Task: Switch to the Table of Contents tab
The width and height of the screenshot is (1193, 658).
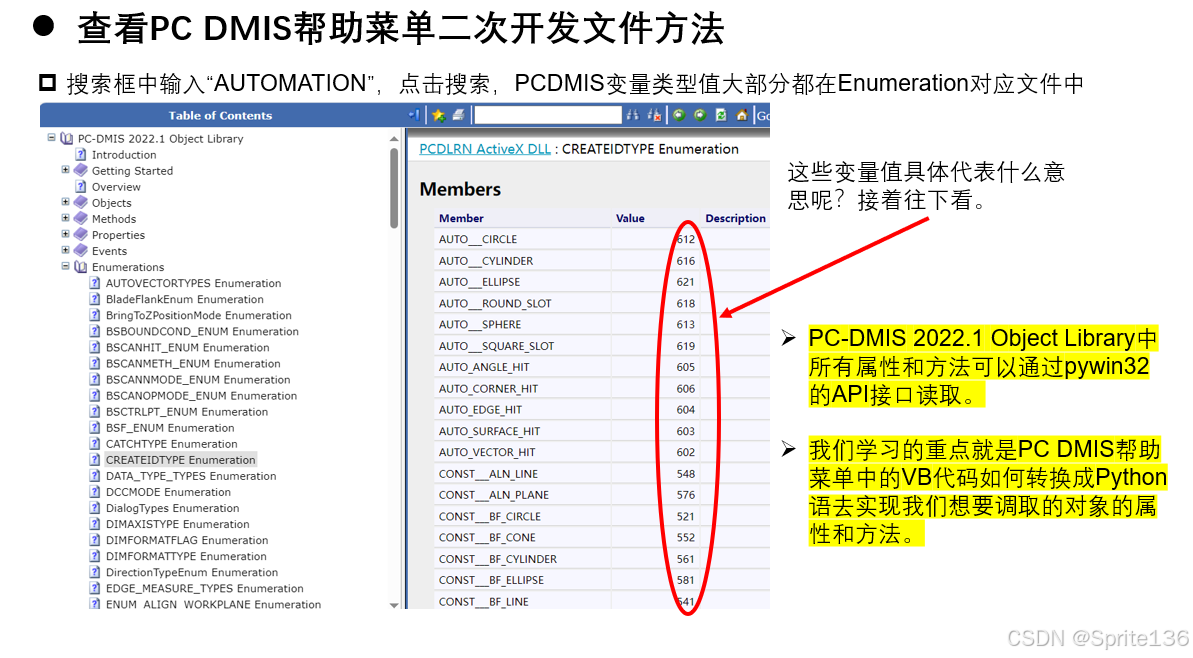Action: 220,114
